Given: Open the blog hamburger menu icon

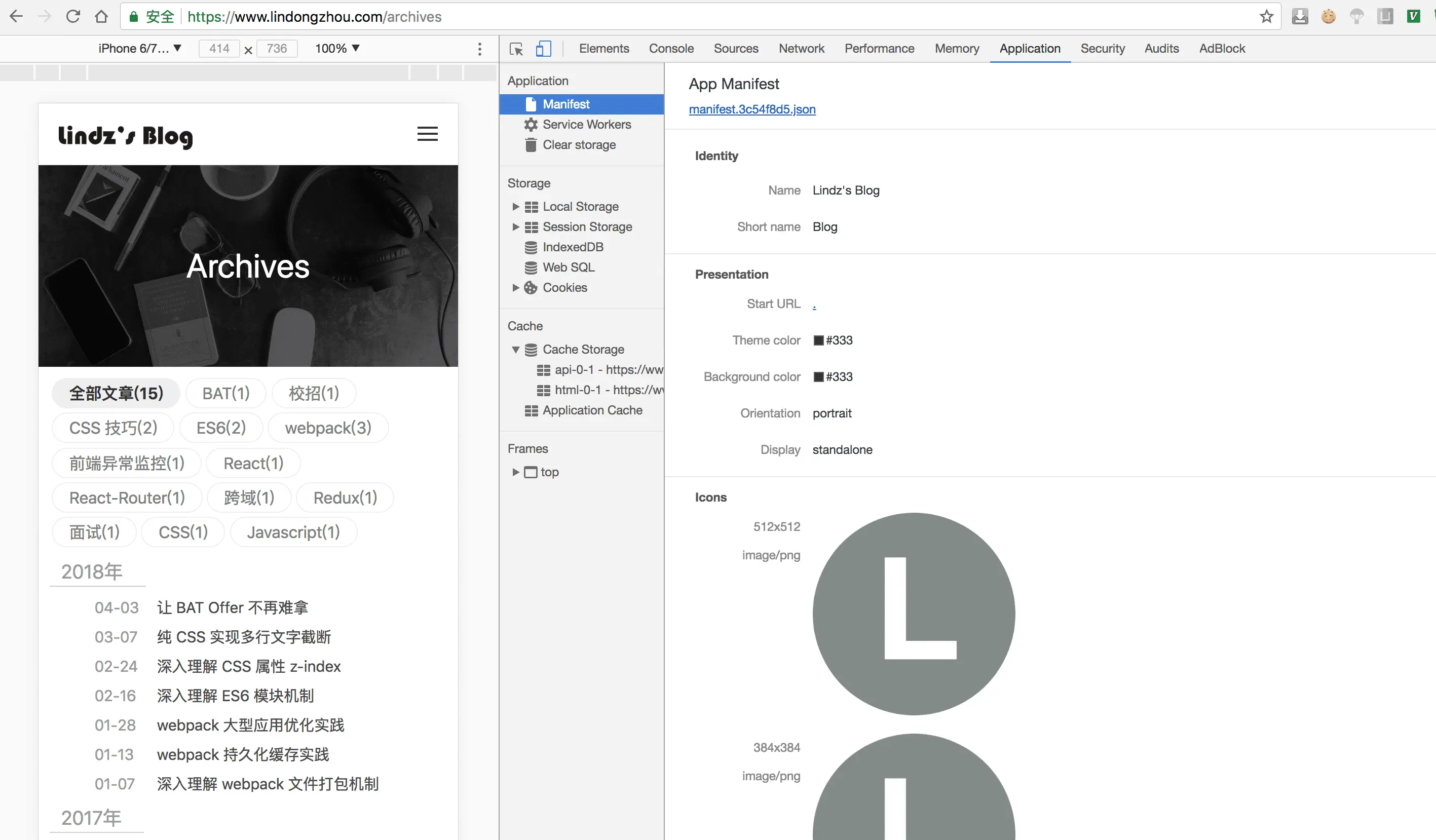Looking at the screenshot, I should point(427,134).
